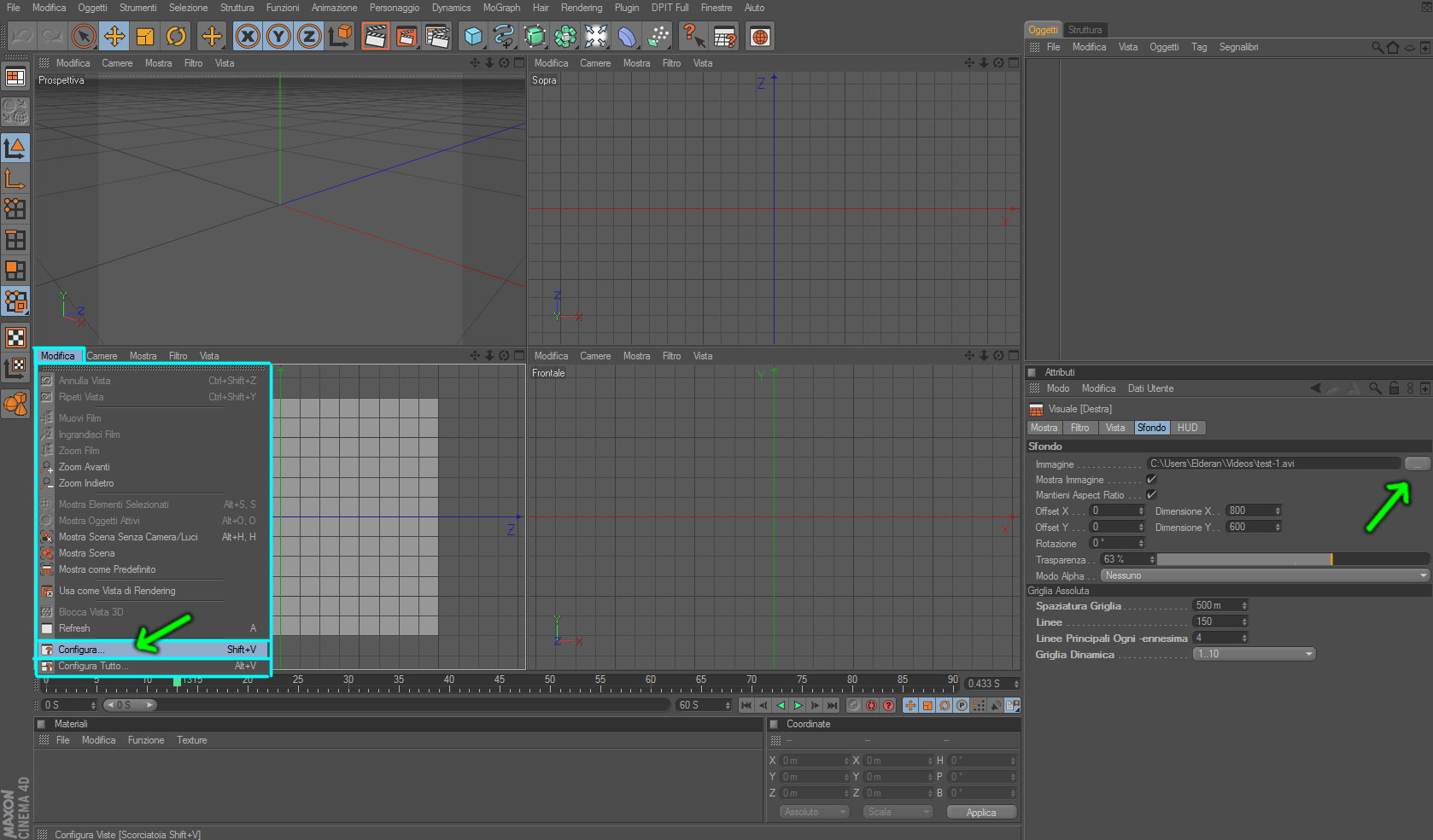Click the Undo arrow icon

pyautogui.click(x=21, y=36)
